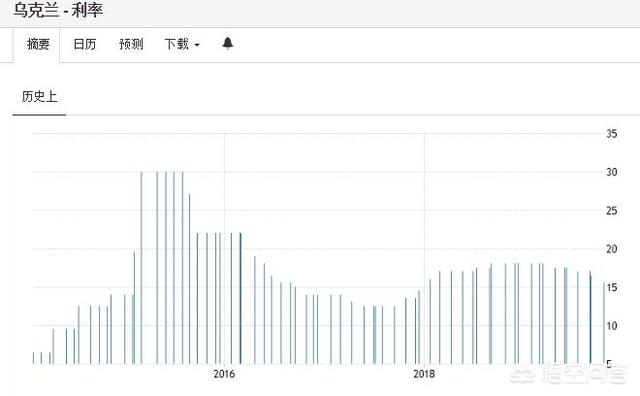Open the 摘要 summary tab
The image size is (640, 396).
(38, 44)
